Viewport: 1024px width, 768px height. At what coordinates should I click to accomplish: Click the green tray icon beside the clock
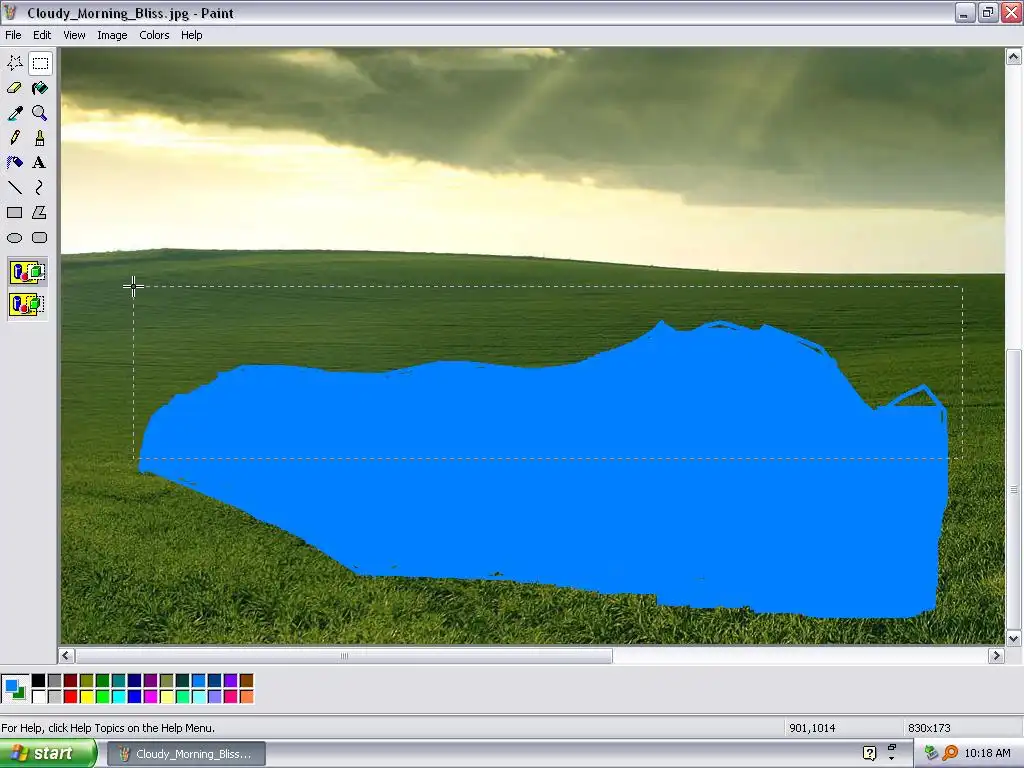point(931,753)
